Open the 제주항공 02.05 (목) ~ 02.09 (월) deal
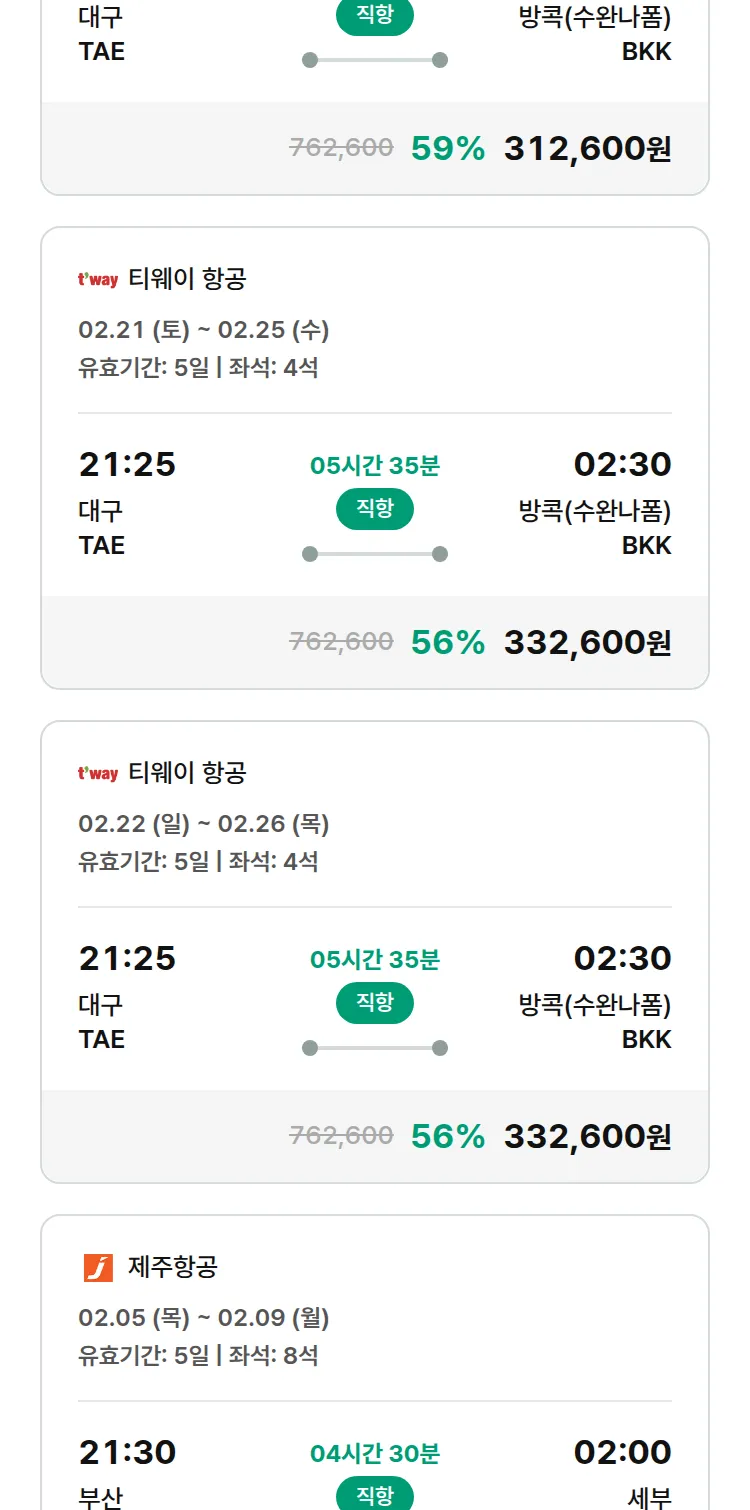 tap(204, 1318)
